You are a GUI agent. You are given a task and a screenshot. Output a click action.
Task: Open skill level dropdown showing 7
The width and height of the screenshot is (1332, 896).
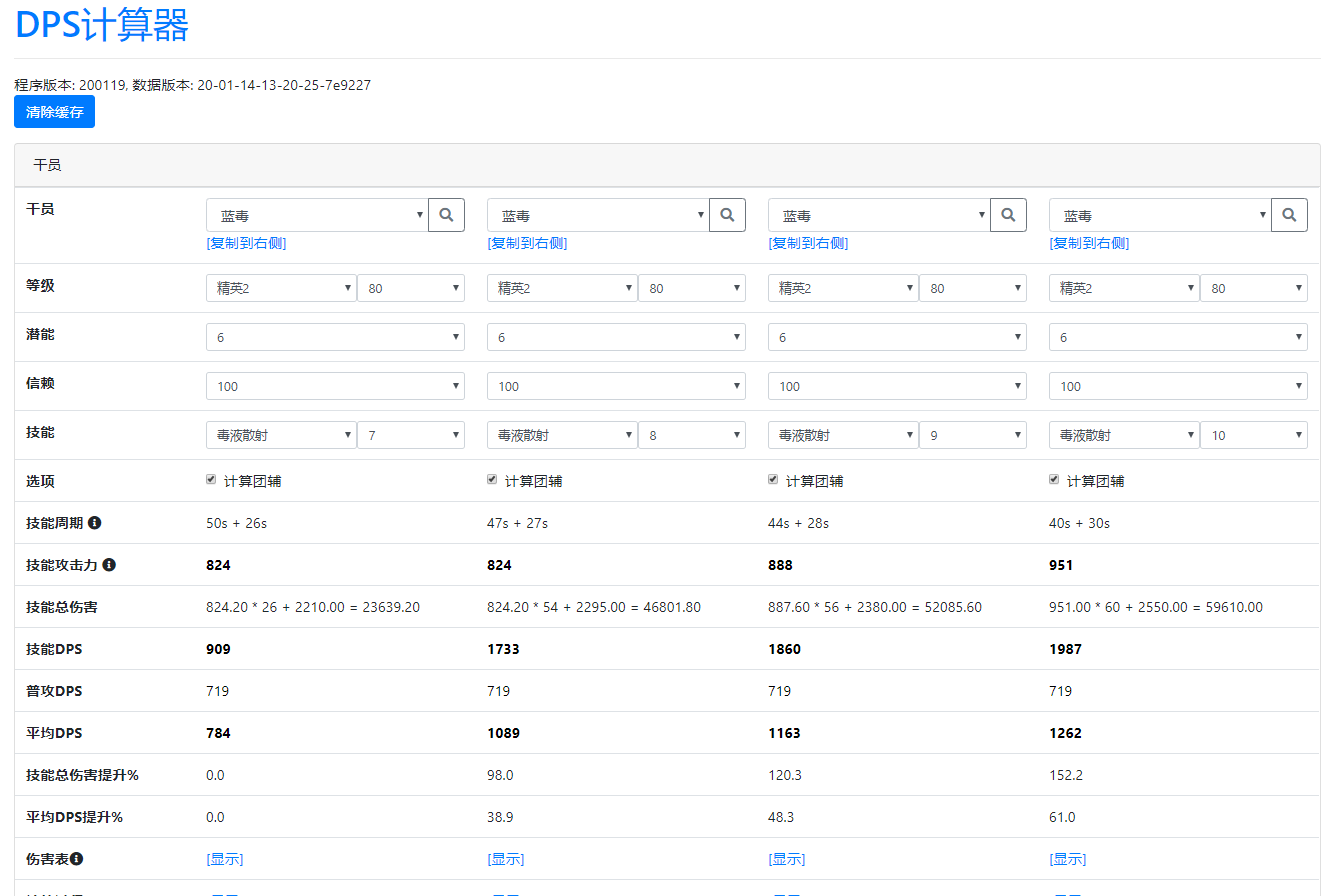coord(411,435)
